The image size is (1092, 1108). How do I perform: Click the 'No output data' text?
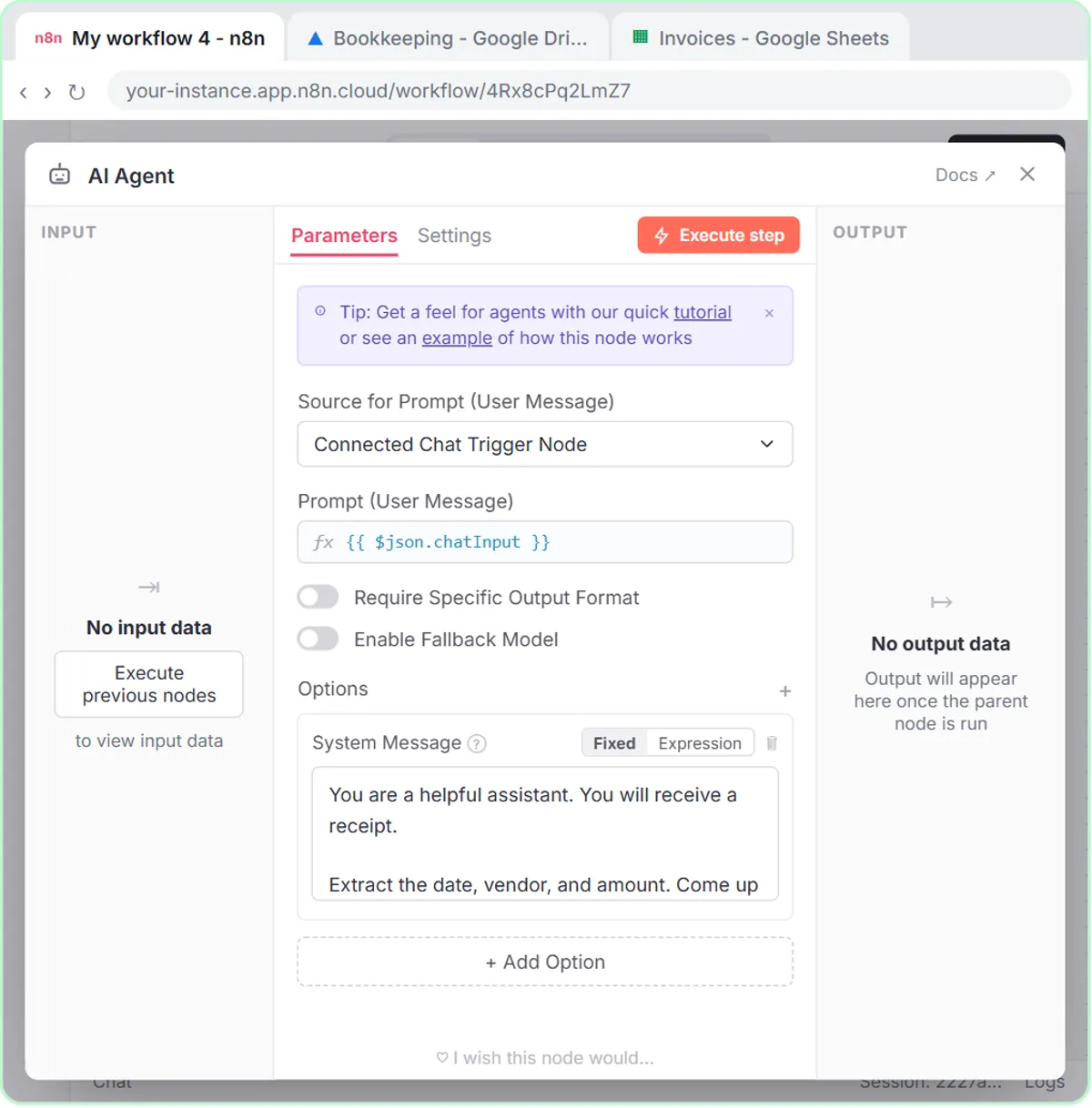941,644
